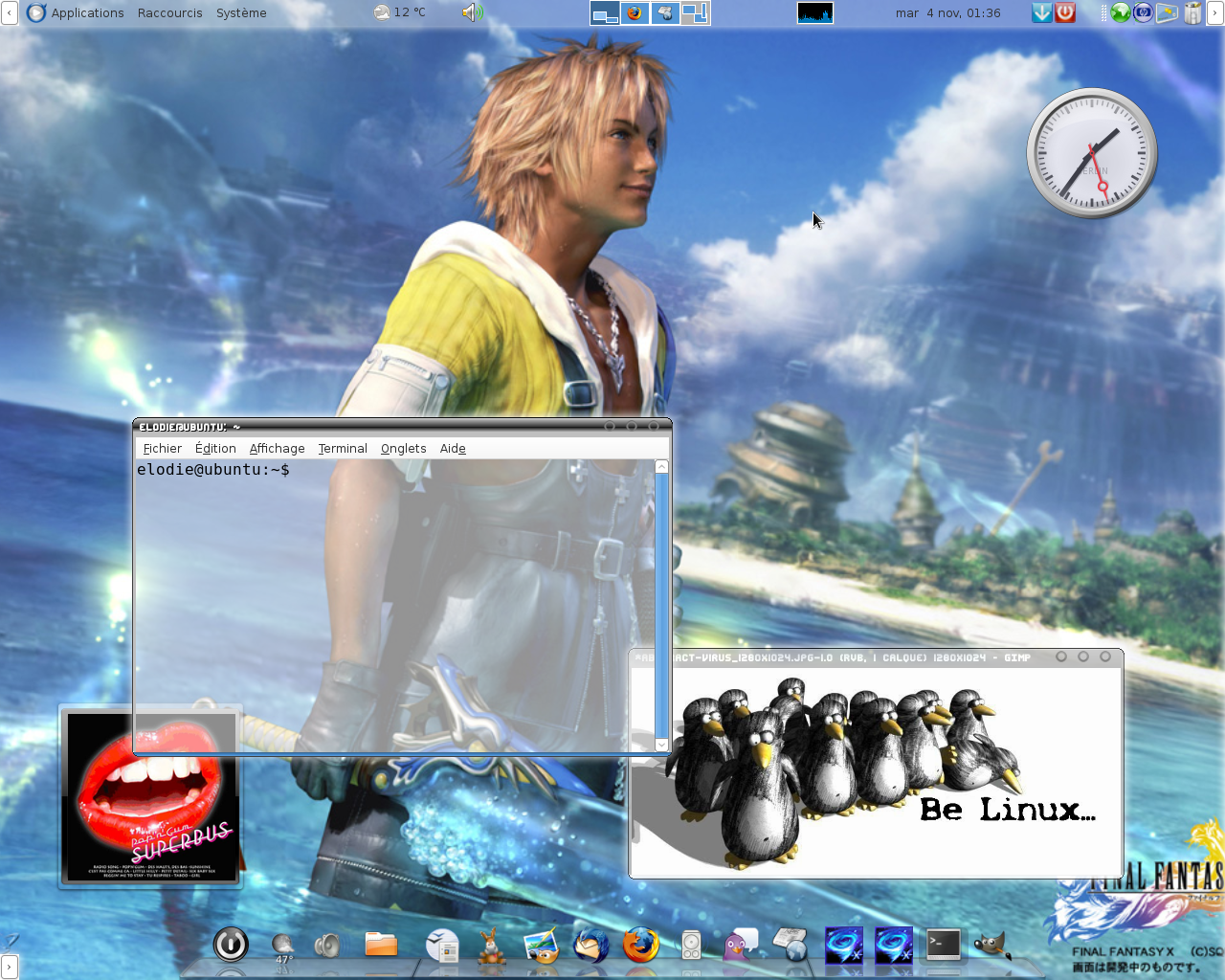Open the Fichier menu in terminal
Viewport: 1225px width, 980px height.
(162, 448)
